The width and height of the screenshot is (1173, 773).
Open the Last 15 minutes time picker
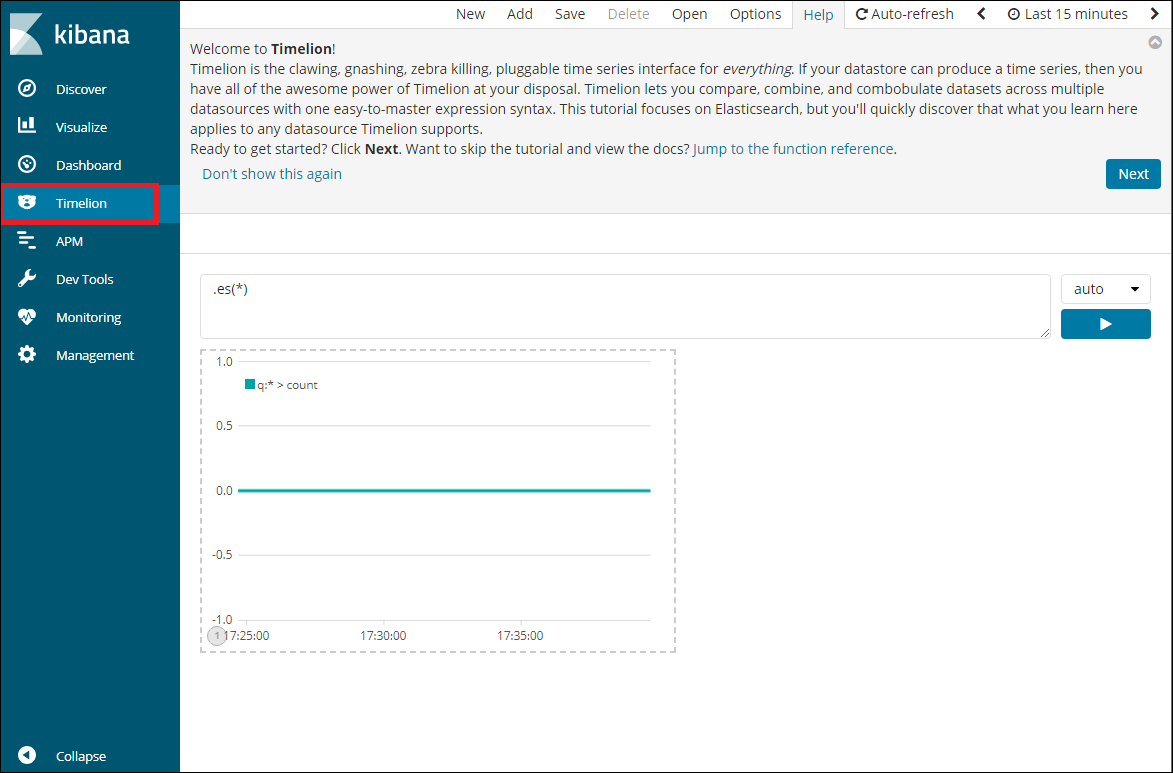pyautogui.click(x=1067, y=14)
